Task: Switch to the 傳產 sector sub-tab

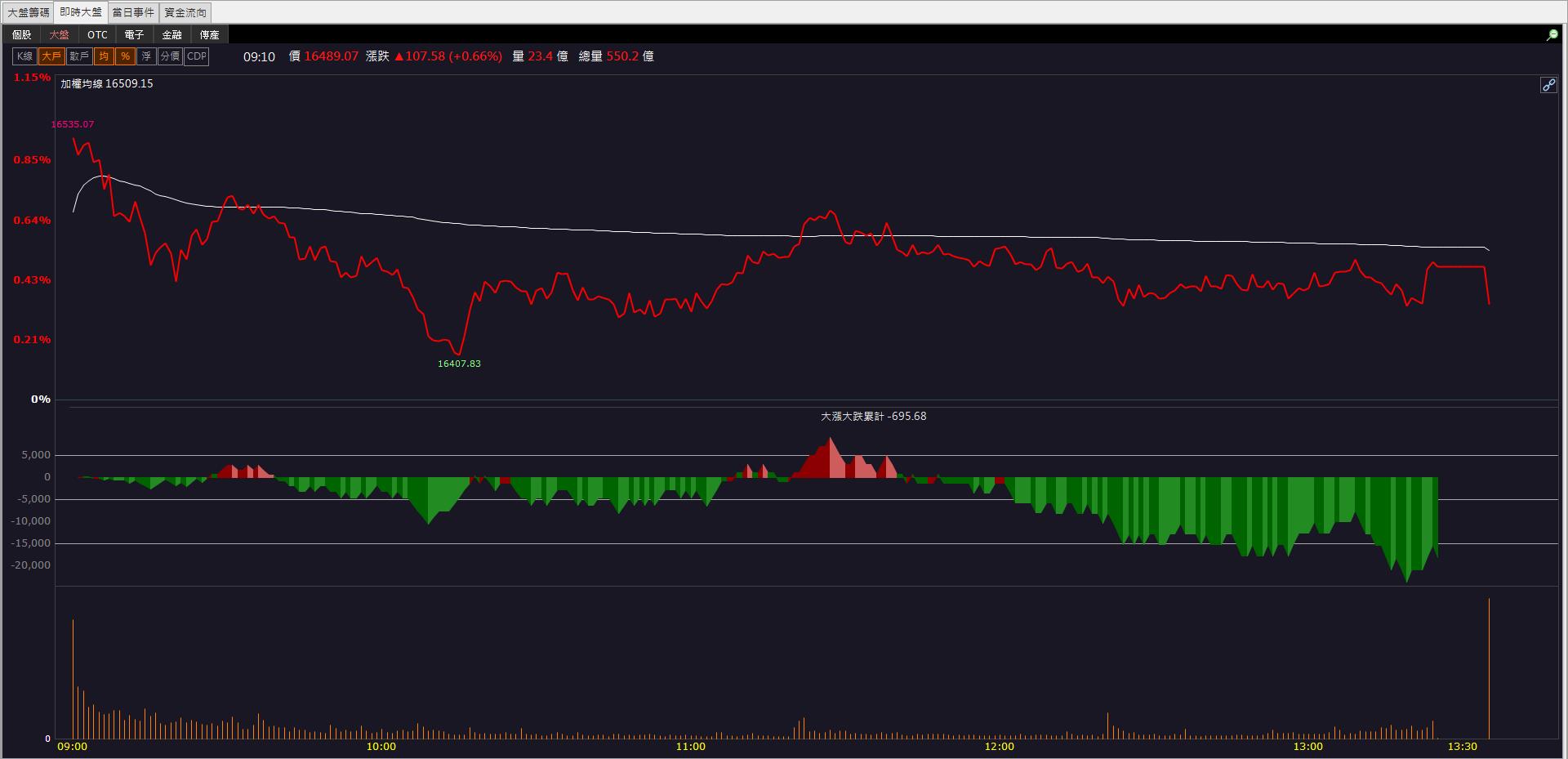Action: 210,35
